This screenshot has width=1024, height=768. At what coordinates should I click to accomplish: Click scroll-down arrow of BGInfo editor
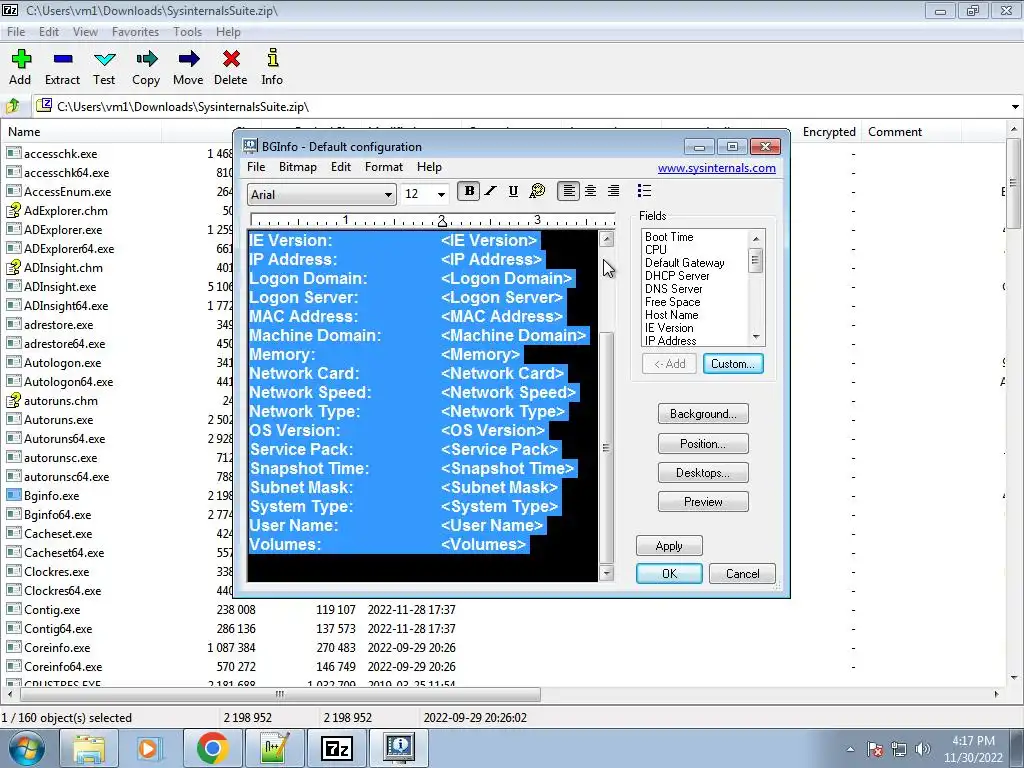[606, 573]
